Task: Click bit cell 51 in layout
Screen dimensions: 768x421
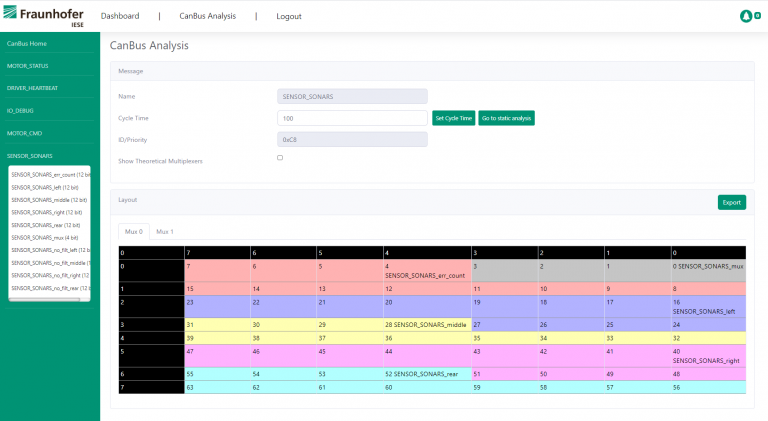Action: [x=504, y=374]
